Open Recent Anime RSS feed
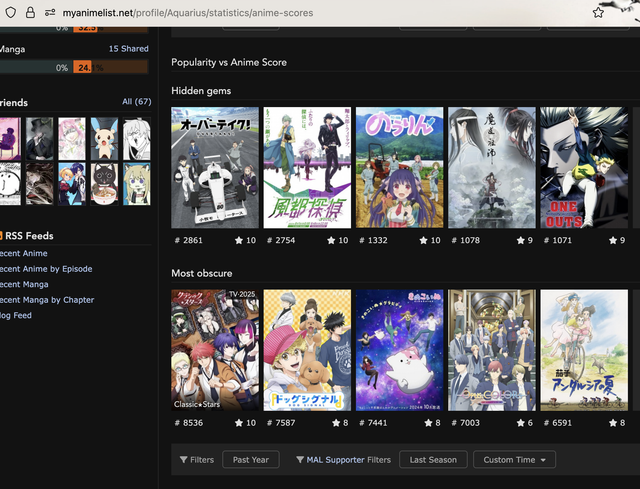The width and height of the screenshot is (640, 489). click(24, 253)
